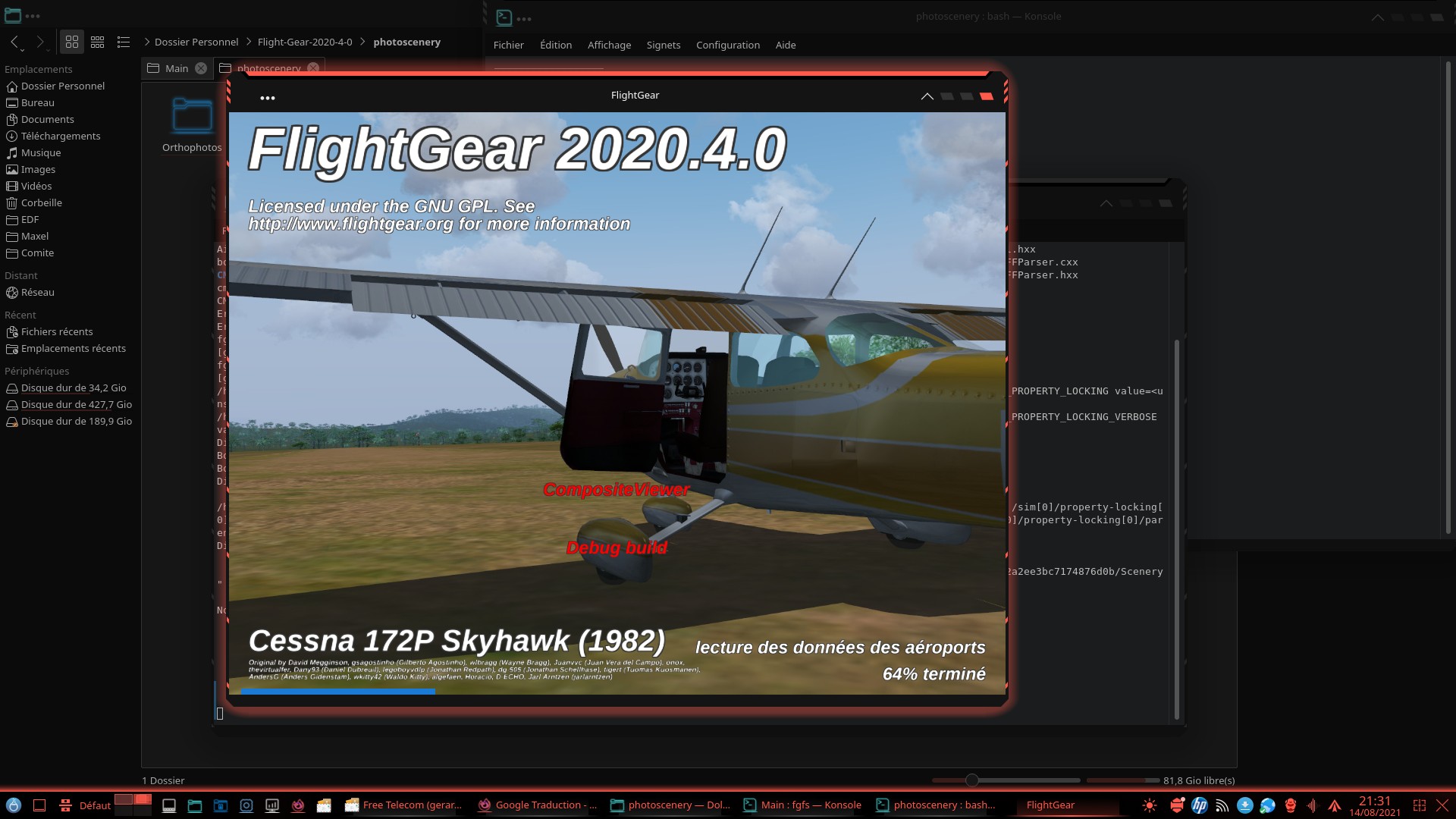Open the download updates tray icon
The height and width of the screenshot is (819, 1456).
(1244, 805)
